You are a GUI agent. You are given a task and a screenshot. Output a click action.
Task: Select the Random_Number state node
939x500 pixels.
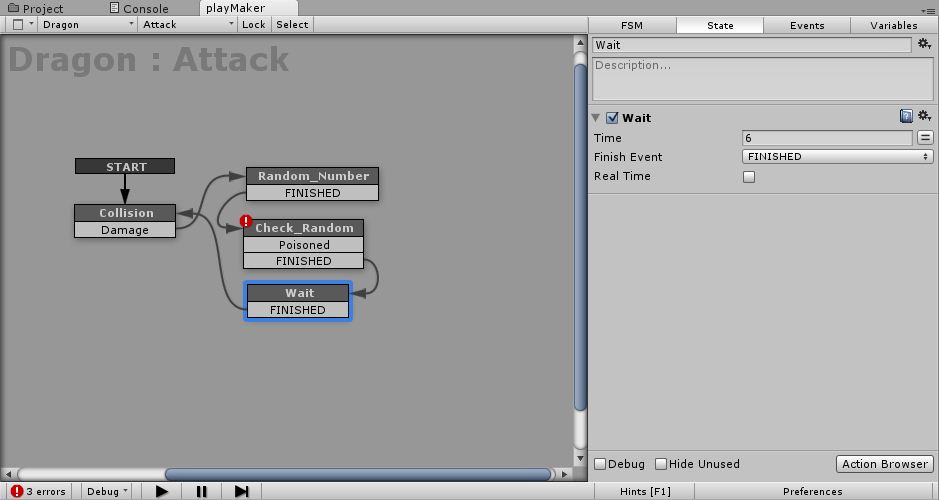click(x=313, y=176)
